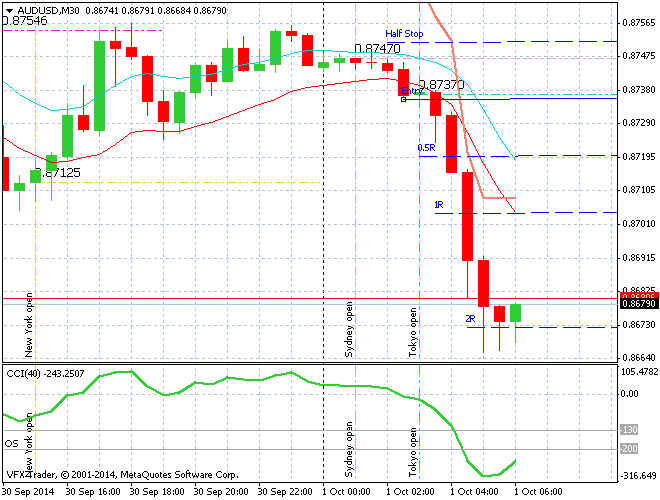Click the OS oversold label in CCI panel
Screen dimensions: 660x500
point(12,443)
